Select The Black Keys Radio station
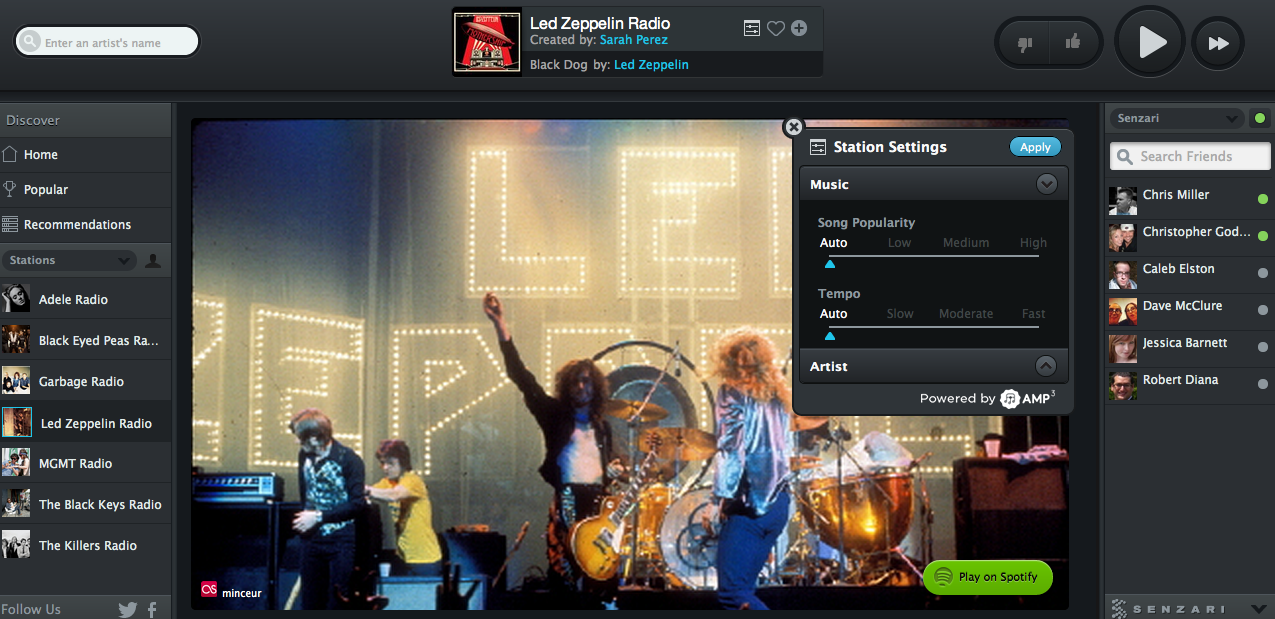This screenshot has height=619, width=1275. [x=86, y=504]
